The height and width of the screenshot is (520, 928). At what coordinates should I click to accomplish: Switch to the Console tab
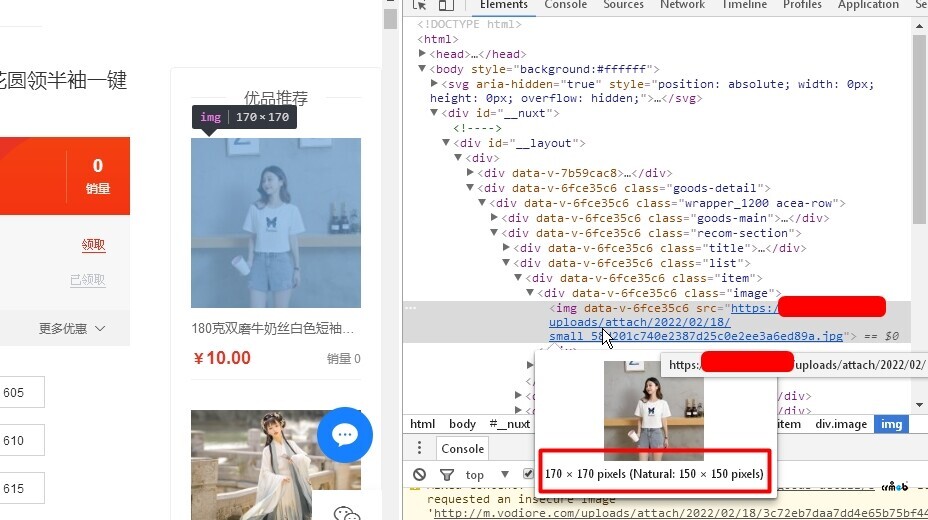point(566,5)
